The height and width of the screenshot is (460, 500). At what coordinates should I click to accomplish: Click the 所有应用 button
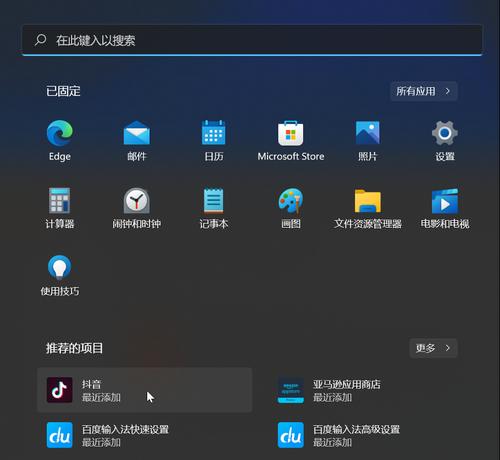point(424,91)
